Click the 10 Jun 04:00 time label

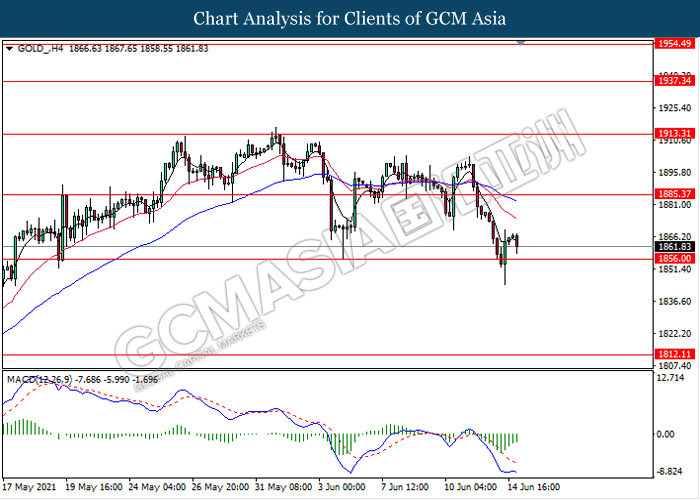point(471,487)
